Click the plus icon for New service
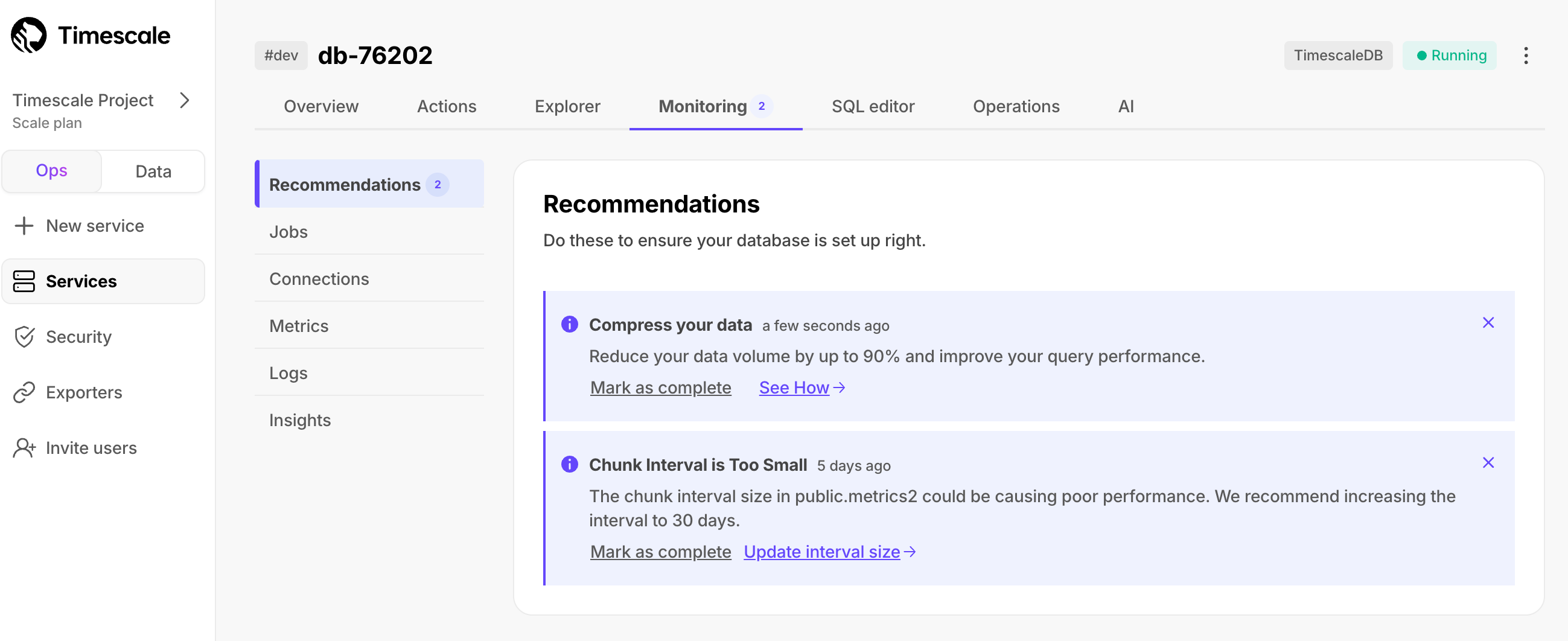This screenshot has height=641, width=1568. (24, 226)
